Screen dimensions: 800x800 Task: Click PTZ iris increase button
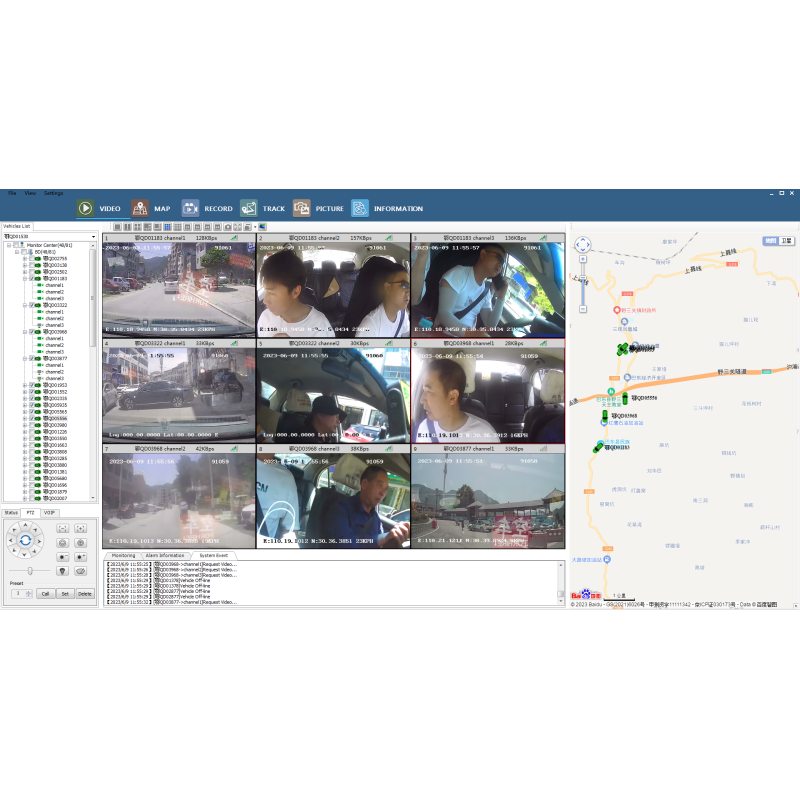[x=81, y=557]
